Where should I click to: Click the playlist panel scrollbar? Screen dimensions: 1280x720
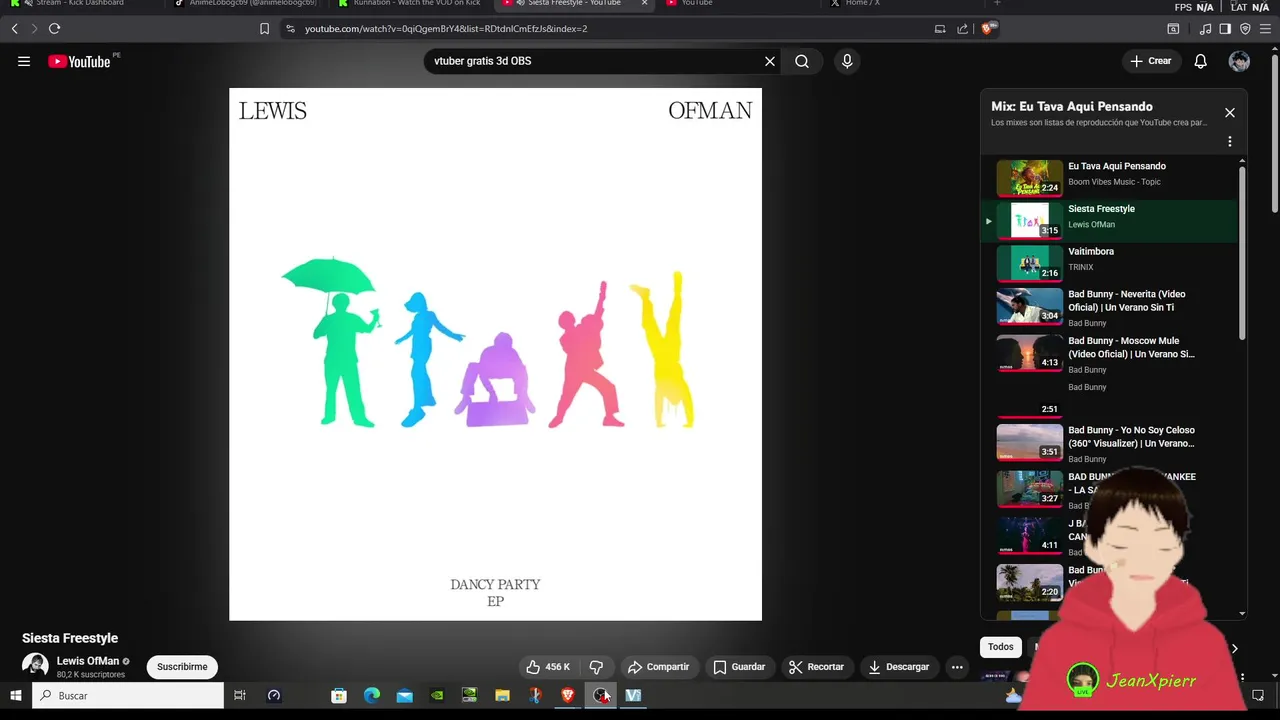tap(1243, 252)
